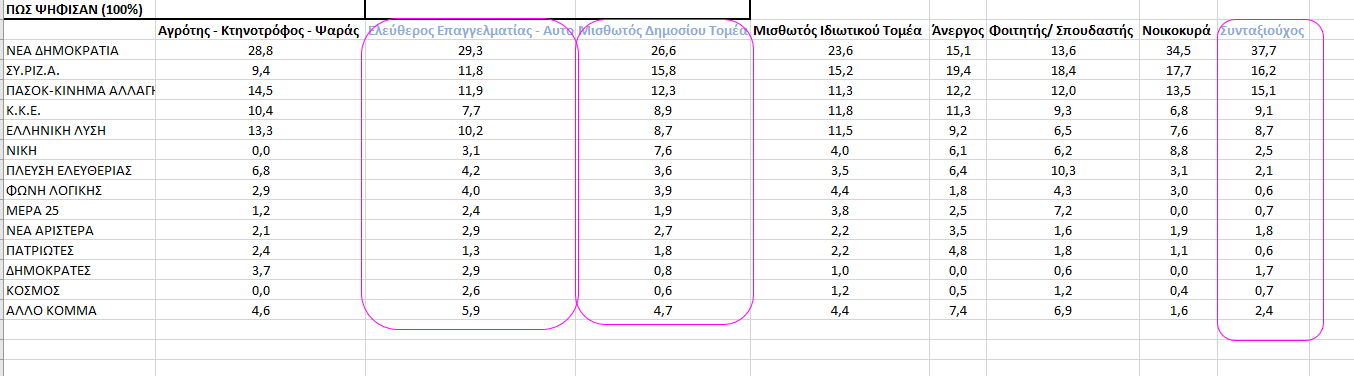Select row label 'ΠΛΕΥΣΗ ΕΛΕΥΘΕΡΙΑΣ'
Screen dimensions: 1354x376
tap(69, 171)
